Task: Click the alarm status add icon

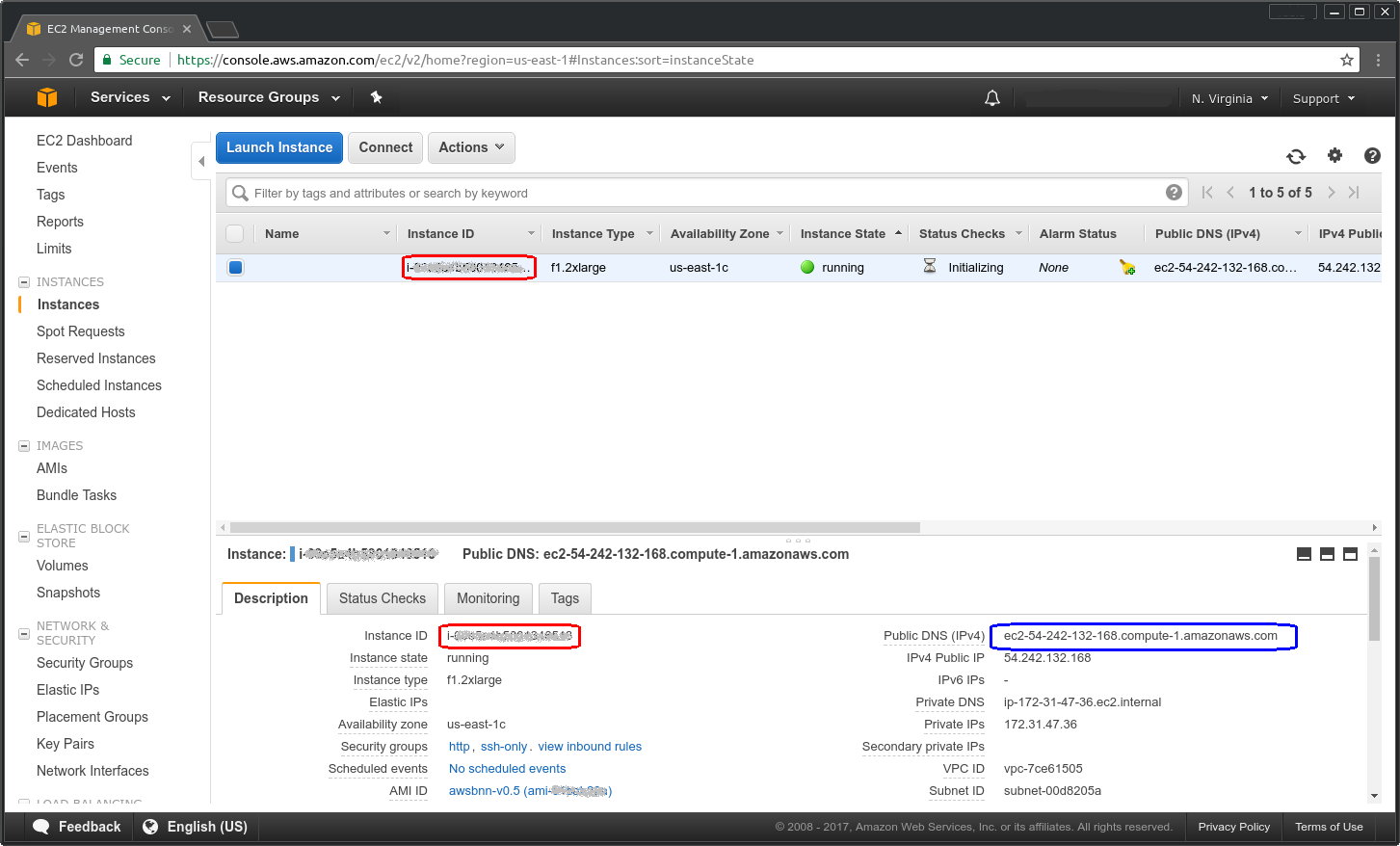Action: point(1127,267)
